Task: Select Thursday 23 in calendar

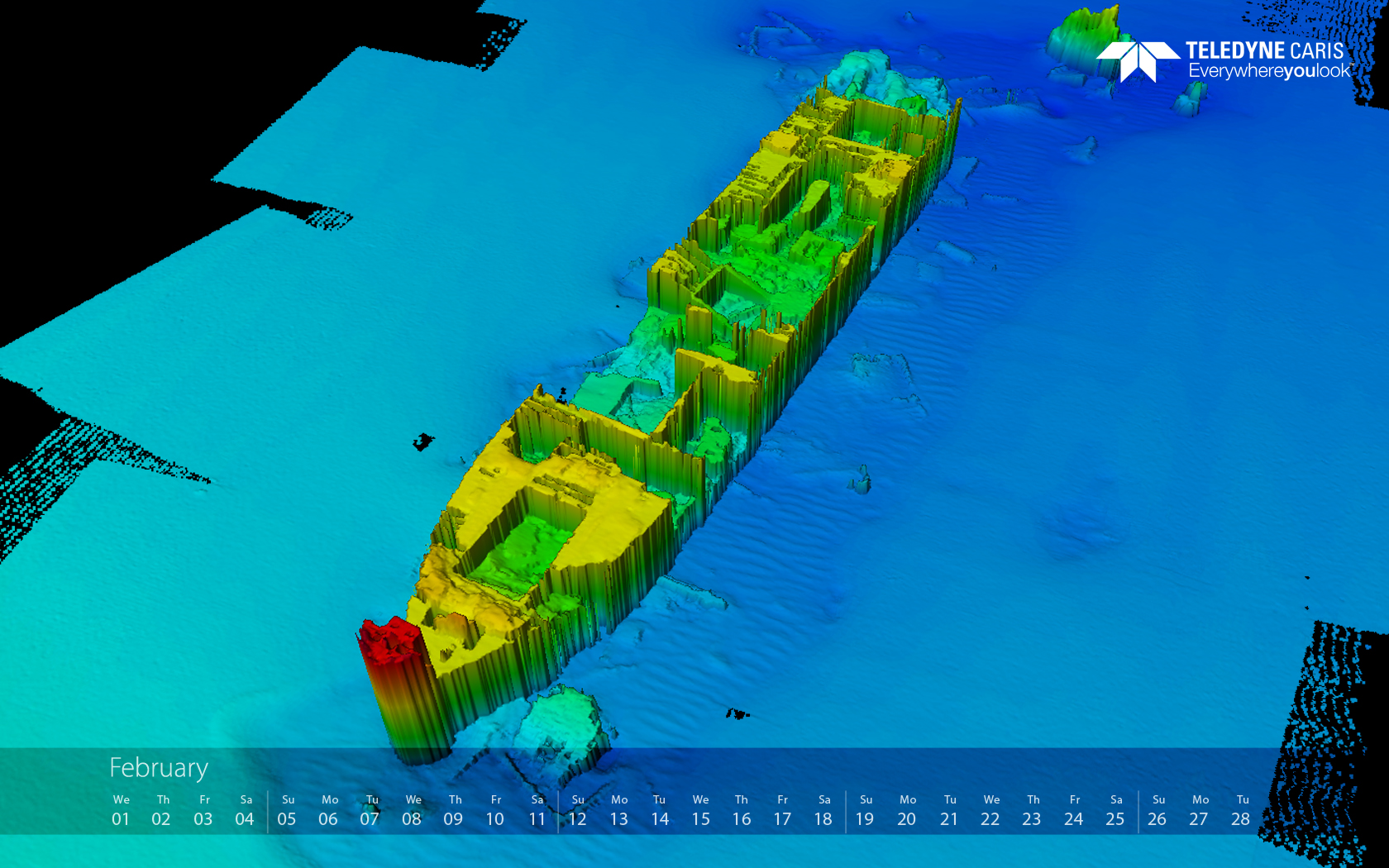Action: click(1032, 811)
